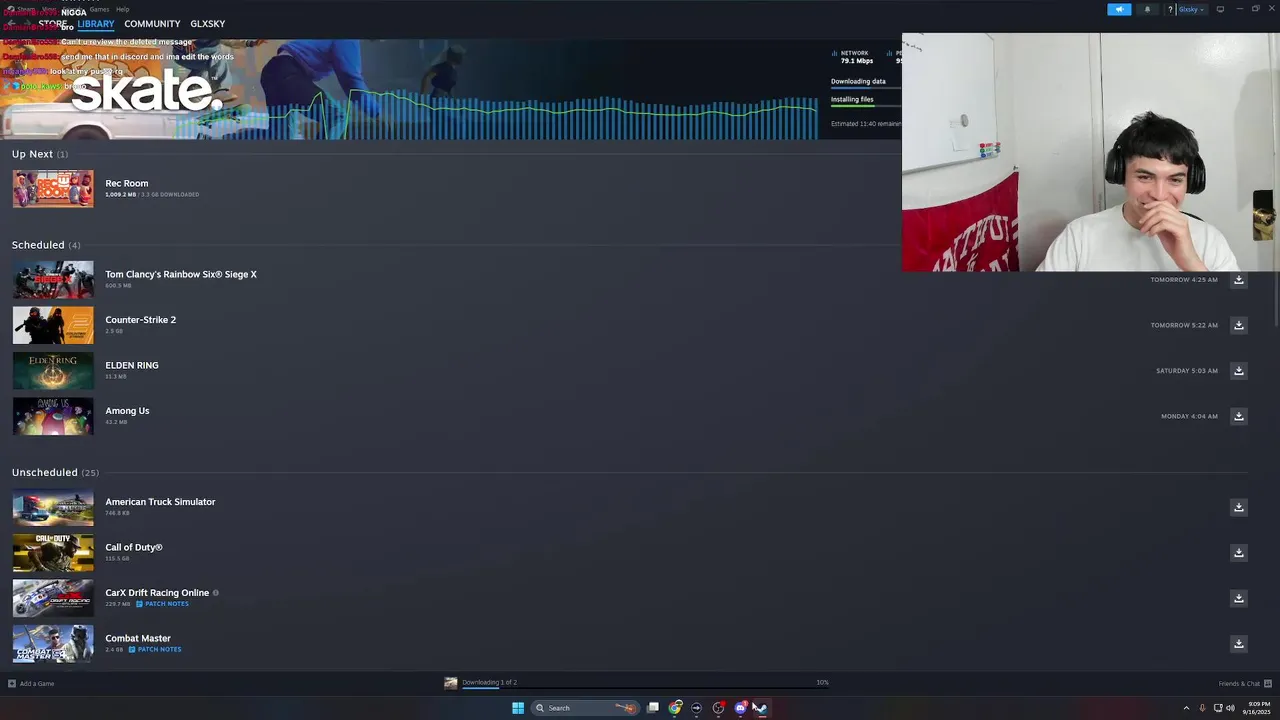Click the plus icon for Add a Game

click(x=12, y=684)
